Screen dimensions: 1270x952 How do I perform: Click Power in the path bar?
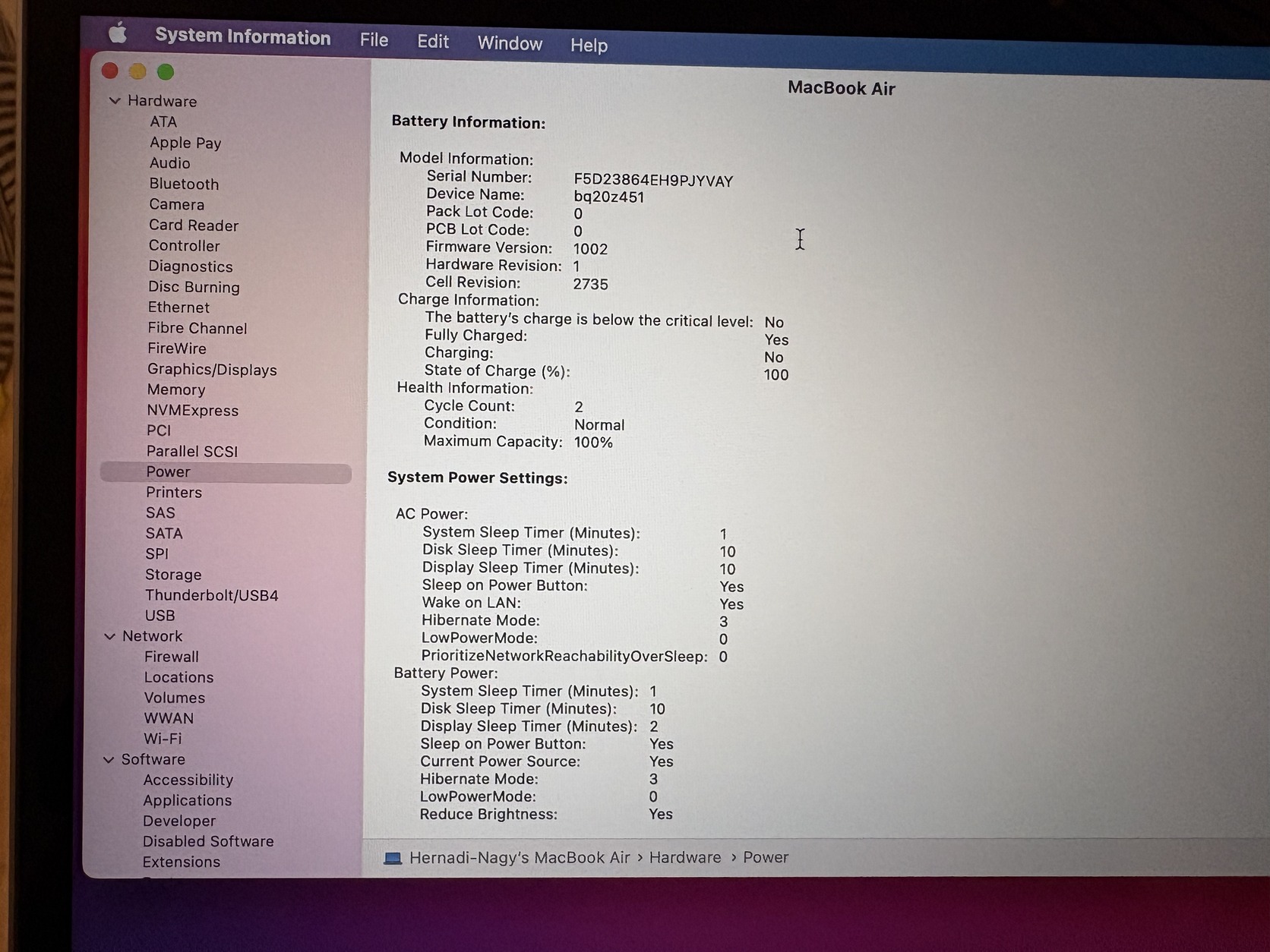click(x=766, y=858)
